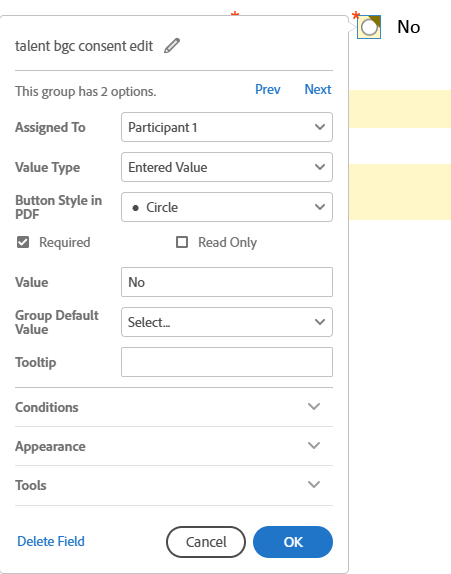Expand the Appearance section
The height and width of the screenshot is (574, 451).
coord(174,446)
